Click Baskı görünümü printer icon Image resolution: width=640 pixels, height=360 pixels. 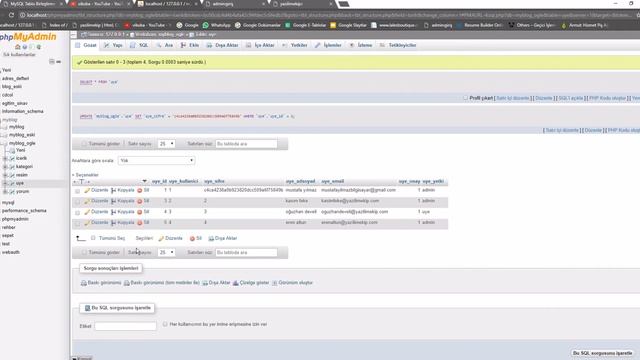[83, 283]
